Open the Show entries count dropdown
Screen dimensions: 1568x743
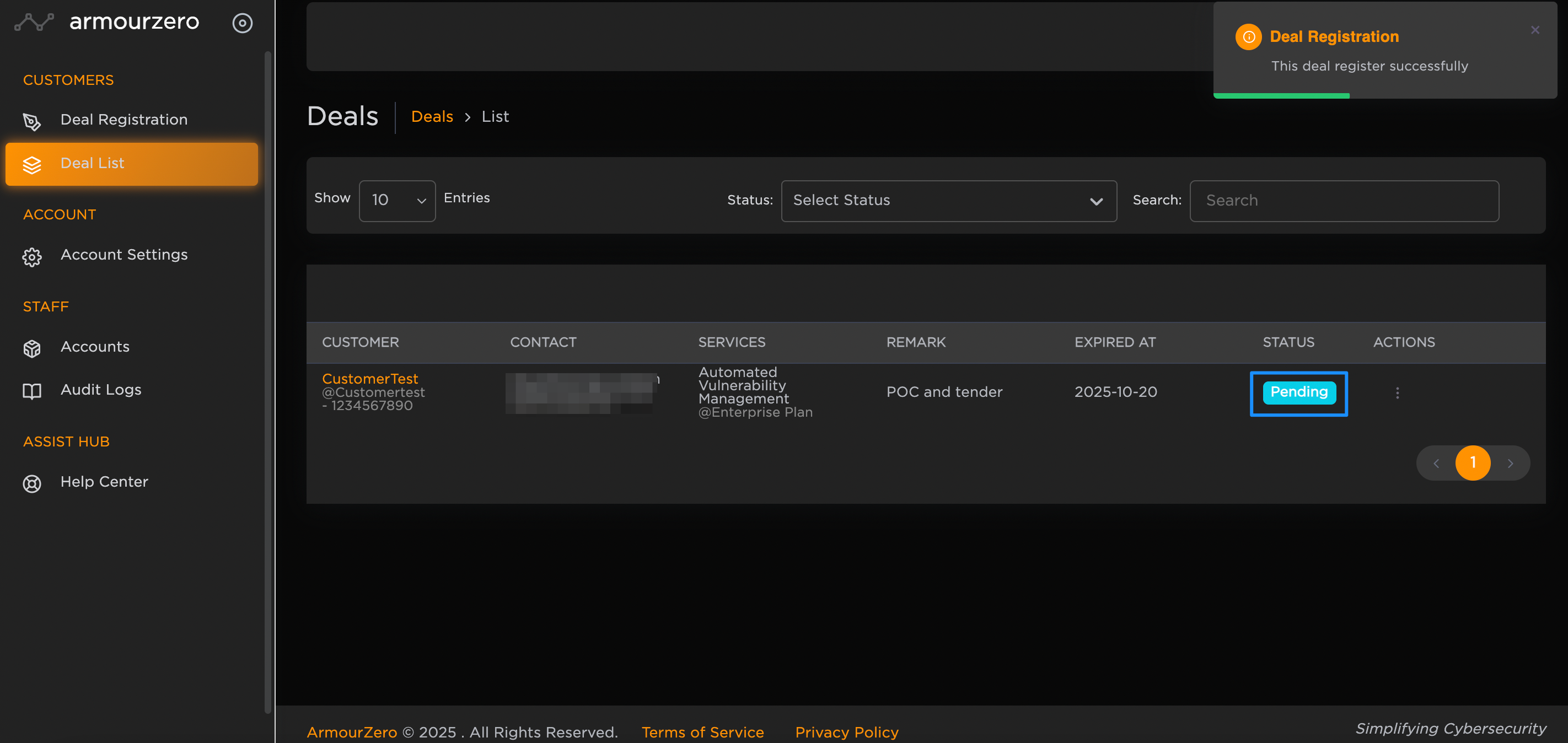pyautogui.click(x=397, y=201)
